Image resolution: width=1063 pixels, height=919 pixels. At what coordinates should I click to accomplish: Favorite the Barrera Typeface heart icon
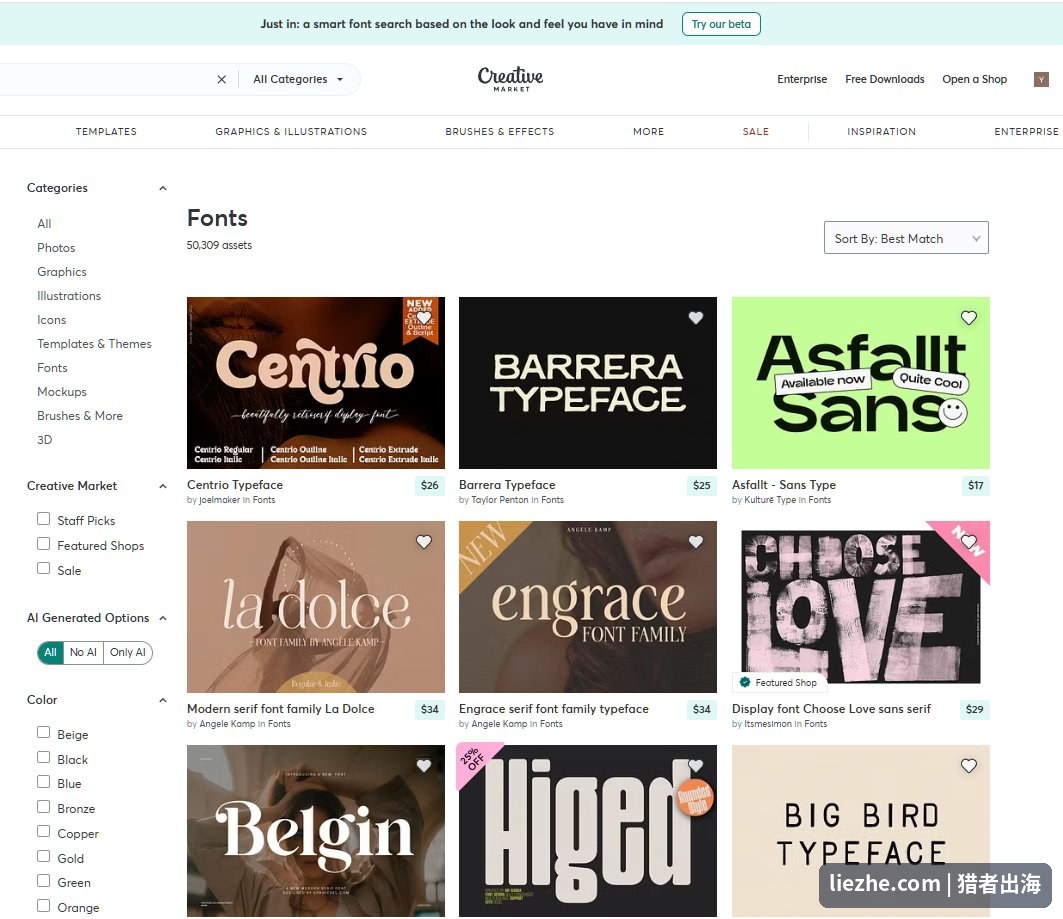point(696,317)
